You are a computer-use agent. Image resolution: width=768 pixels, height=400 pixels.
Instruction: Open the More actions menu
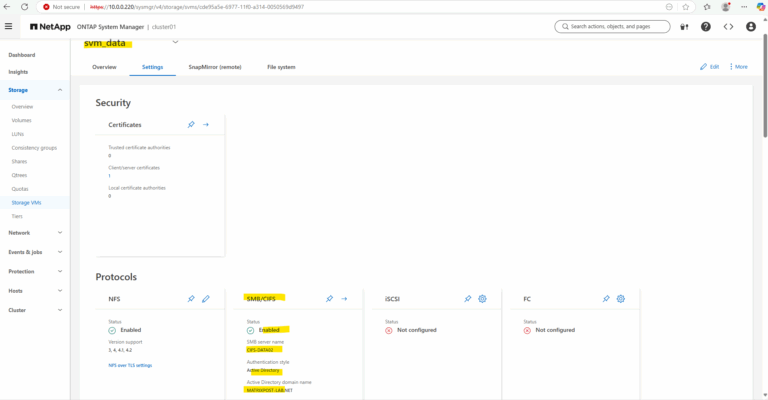coord(739,67)
